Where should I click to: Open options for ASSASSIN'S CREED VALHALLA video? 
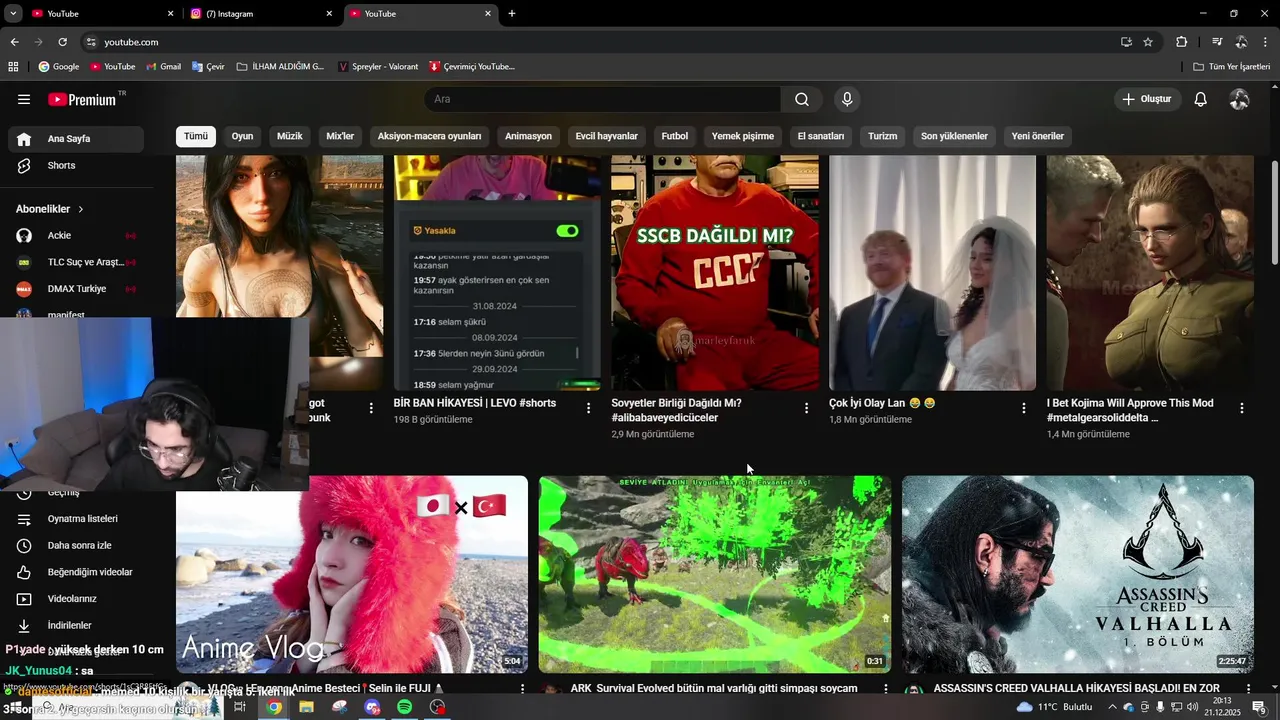point(1248,689)
